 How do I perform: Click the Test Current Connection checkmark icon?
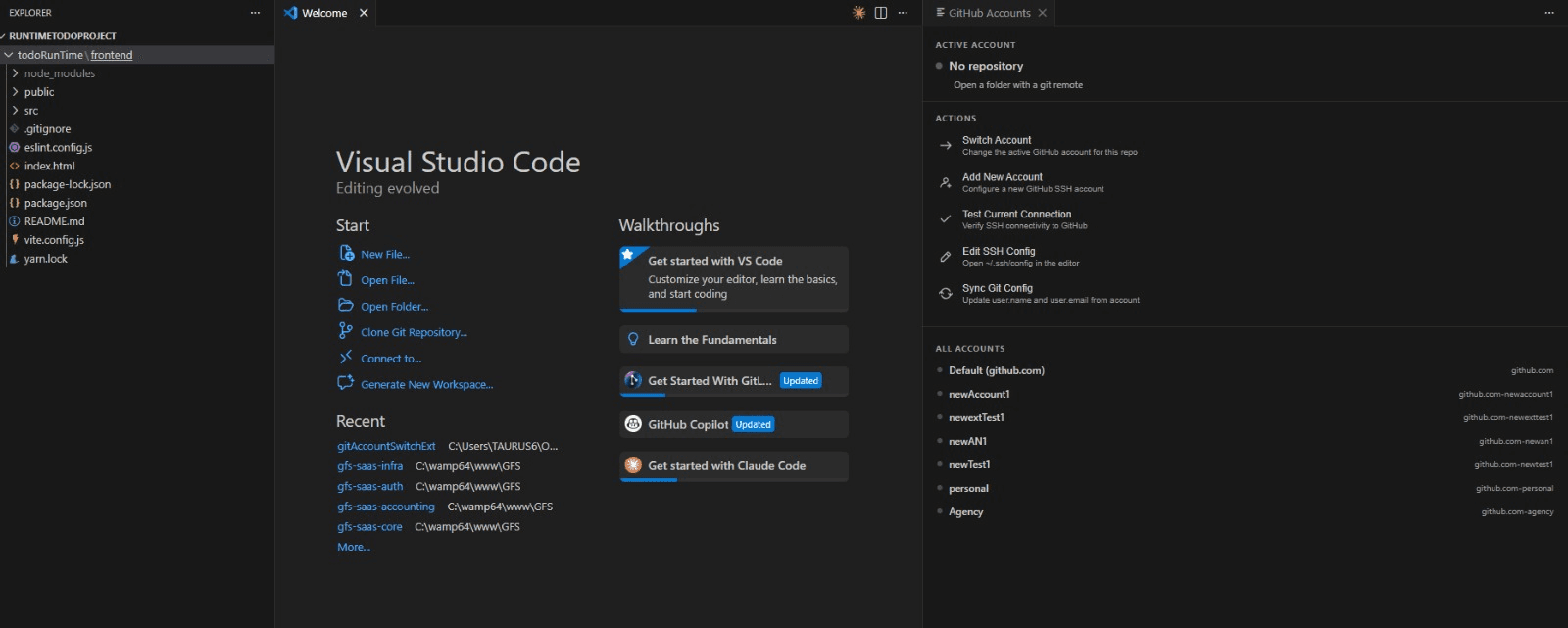[x=945, y=219]
